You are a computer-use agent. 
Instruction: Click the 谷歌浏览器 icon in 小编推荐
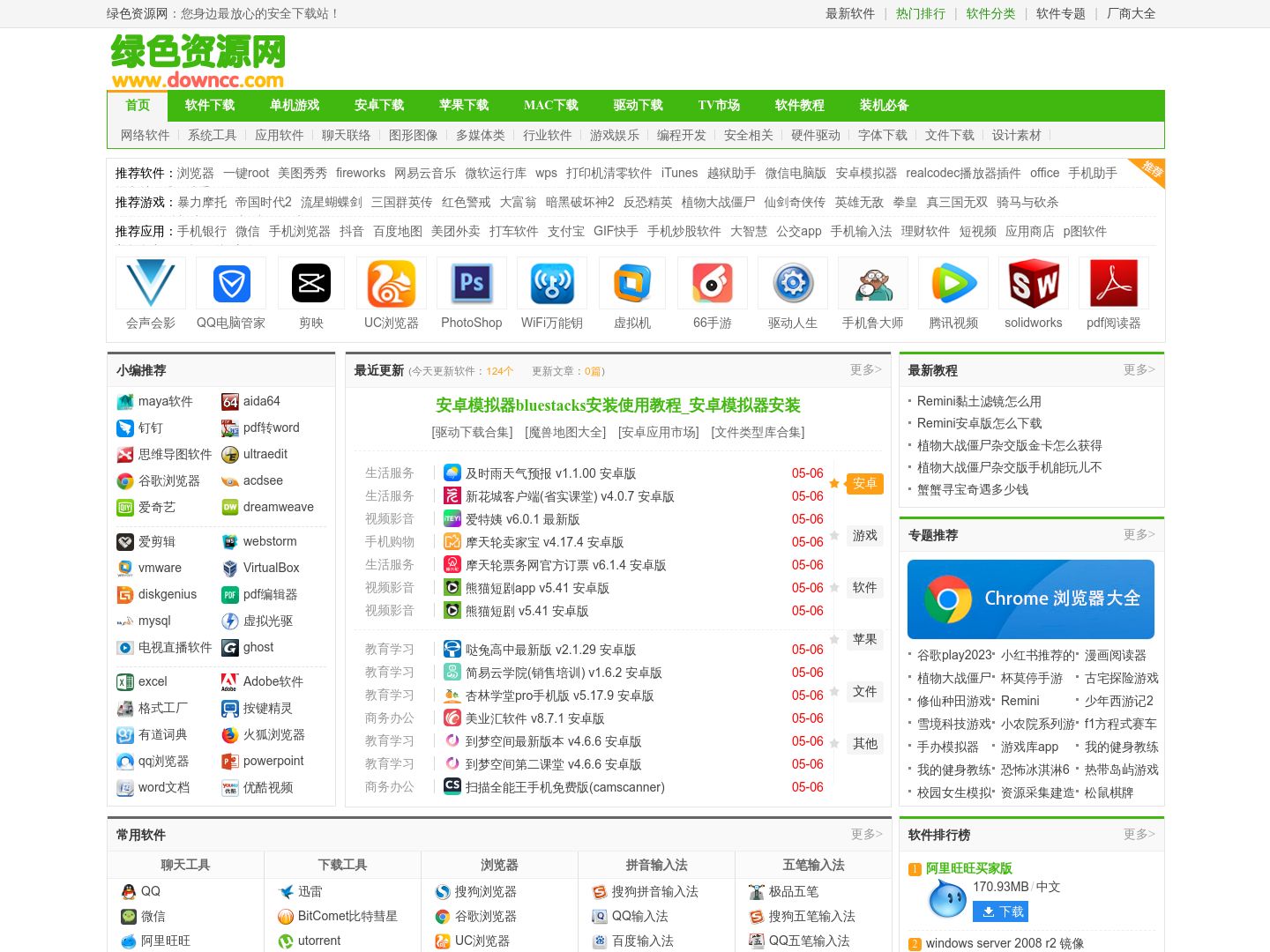(125, 481)
